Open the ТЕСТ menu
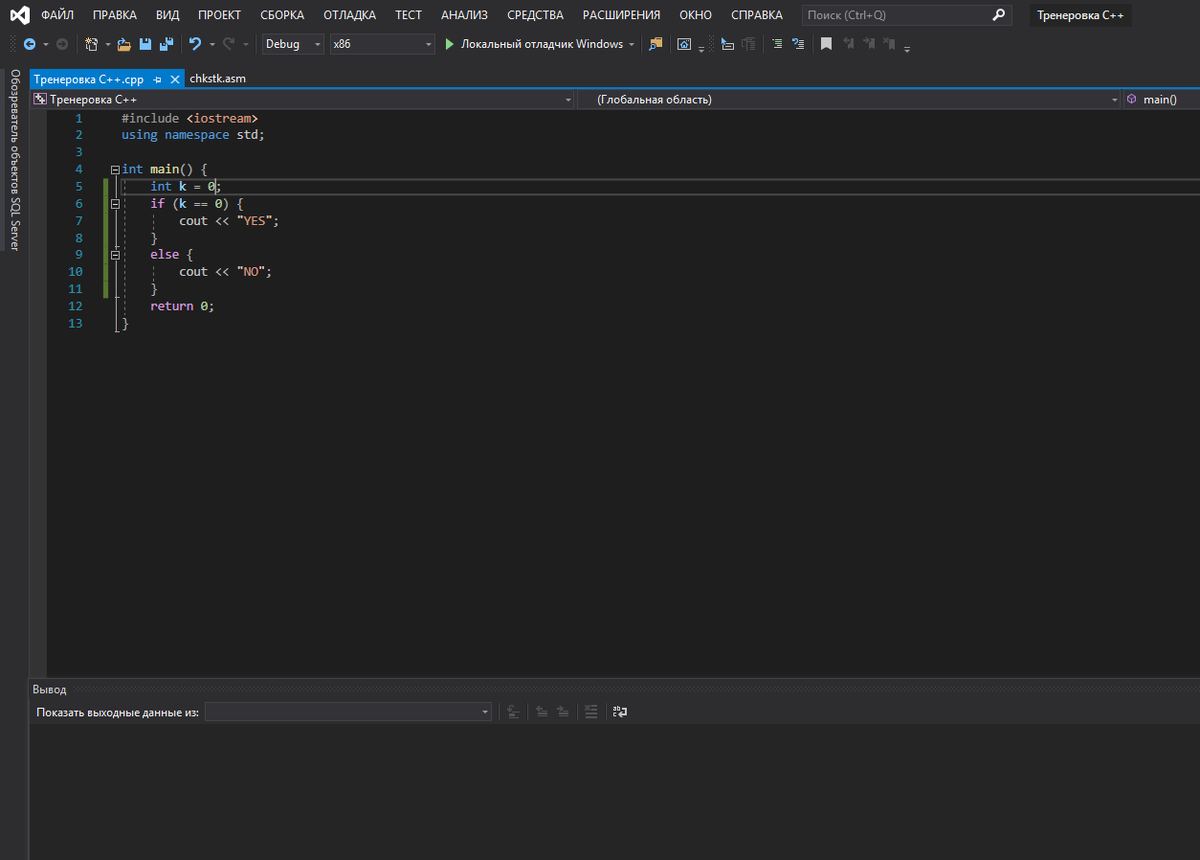The image size is (1200, 860). click(x=408, y=15)
